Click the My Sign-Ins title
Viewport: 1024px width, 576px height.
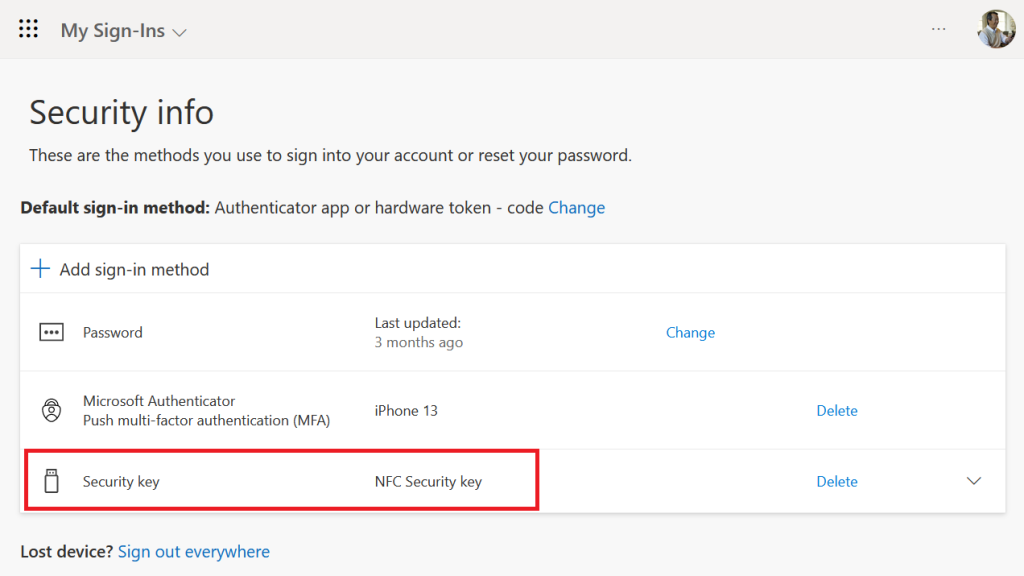click(112, 30)
